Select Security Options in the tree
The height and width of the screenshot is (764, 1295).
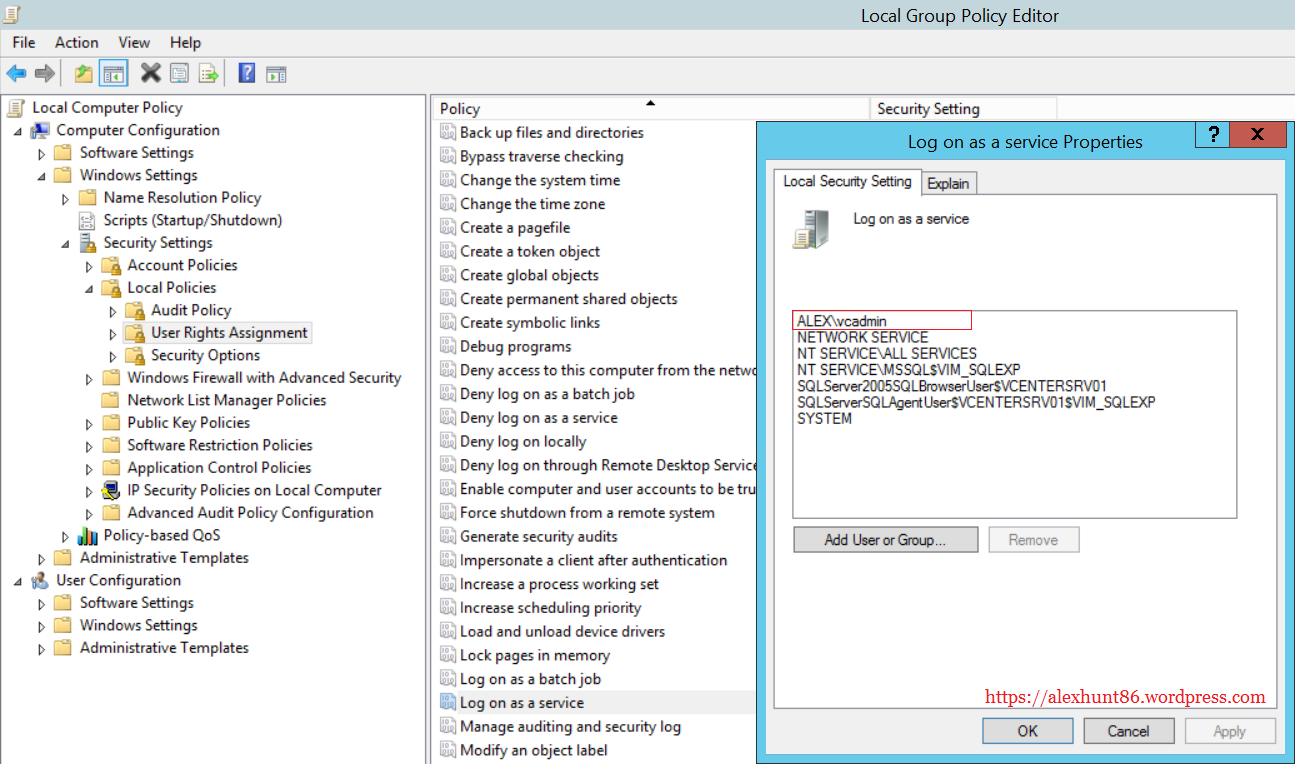point(205,355)
